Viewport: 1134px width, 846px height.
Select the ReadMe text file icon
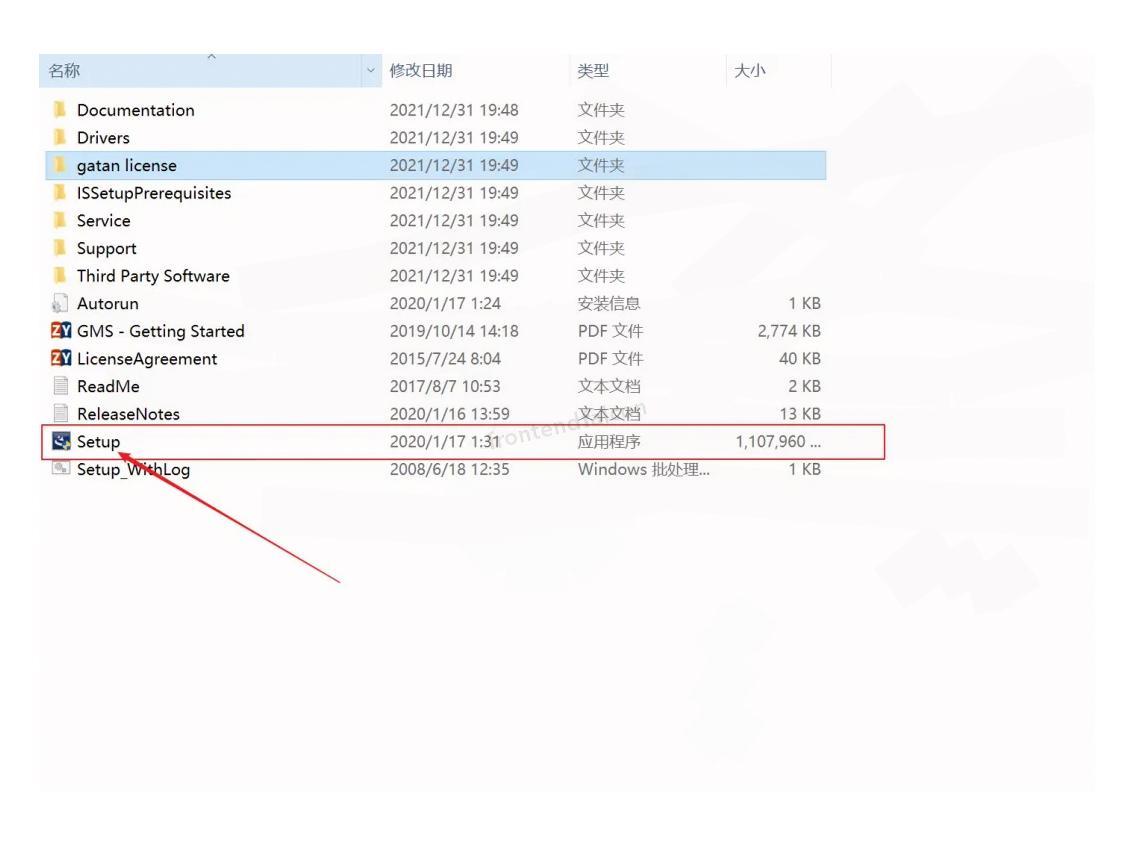[61, 386]
